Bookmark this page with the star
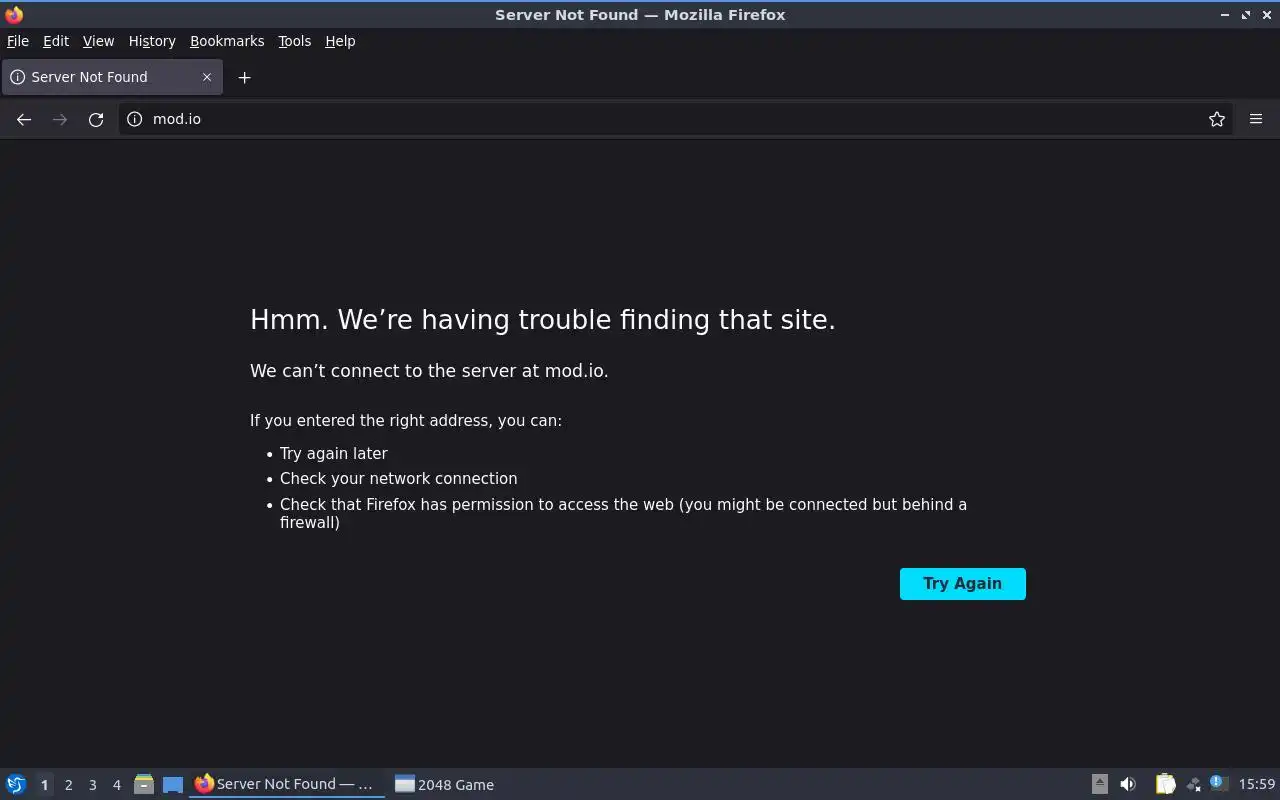The width and height of the screenshot is (1280, 800). tap(1217, 119)
